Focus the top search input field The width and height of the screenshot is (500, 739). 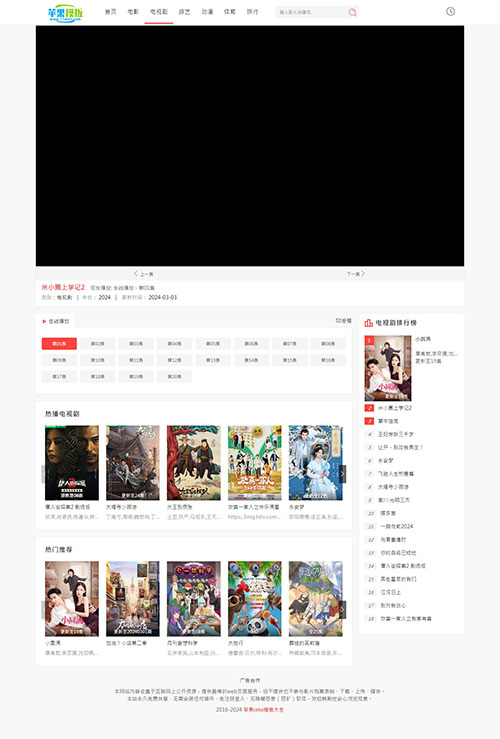(311, 12)
